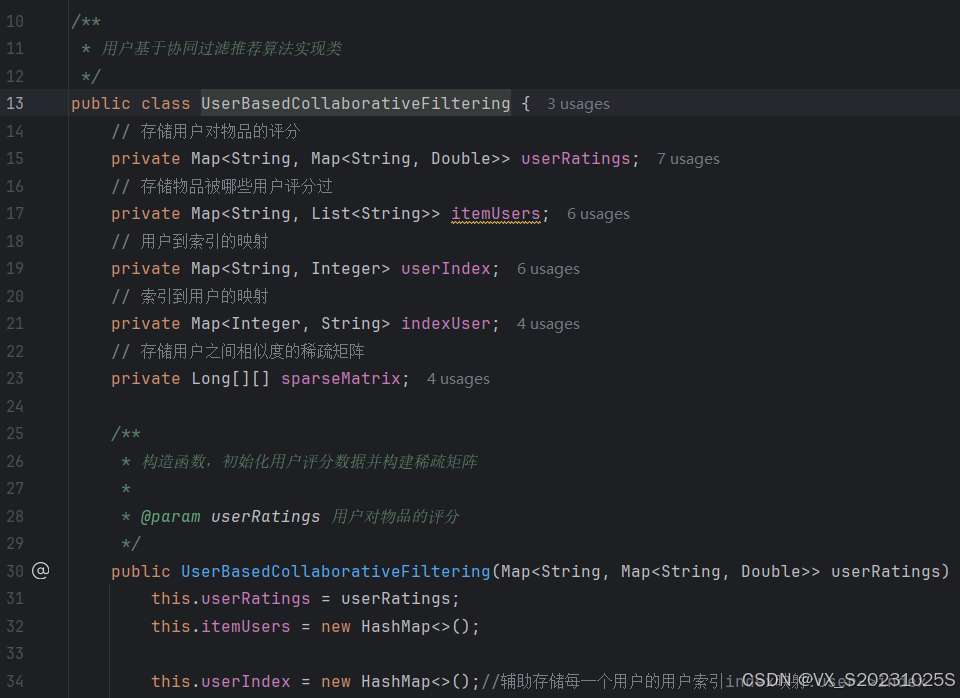Click the Javadoc description on line 26
This screenshot has height=698, width=960.
(x=310, y=462)
